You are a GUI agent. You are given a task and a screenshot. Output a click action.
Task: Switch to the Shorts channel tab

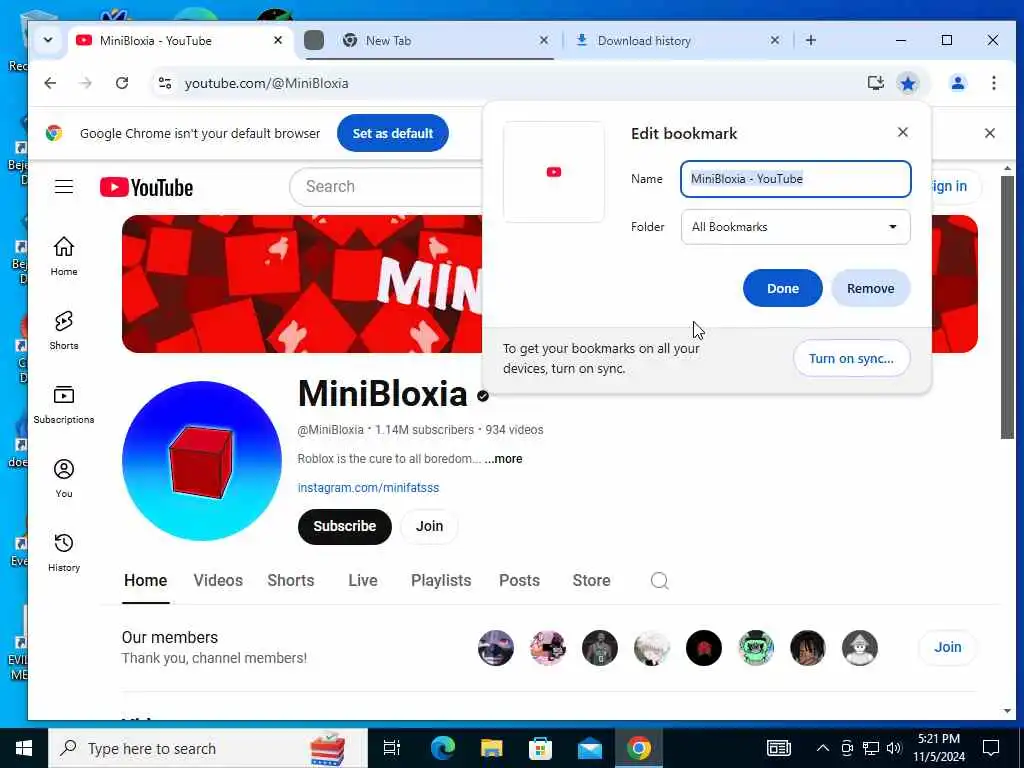[291, 581]
